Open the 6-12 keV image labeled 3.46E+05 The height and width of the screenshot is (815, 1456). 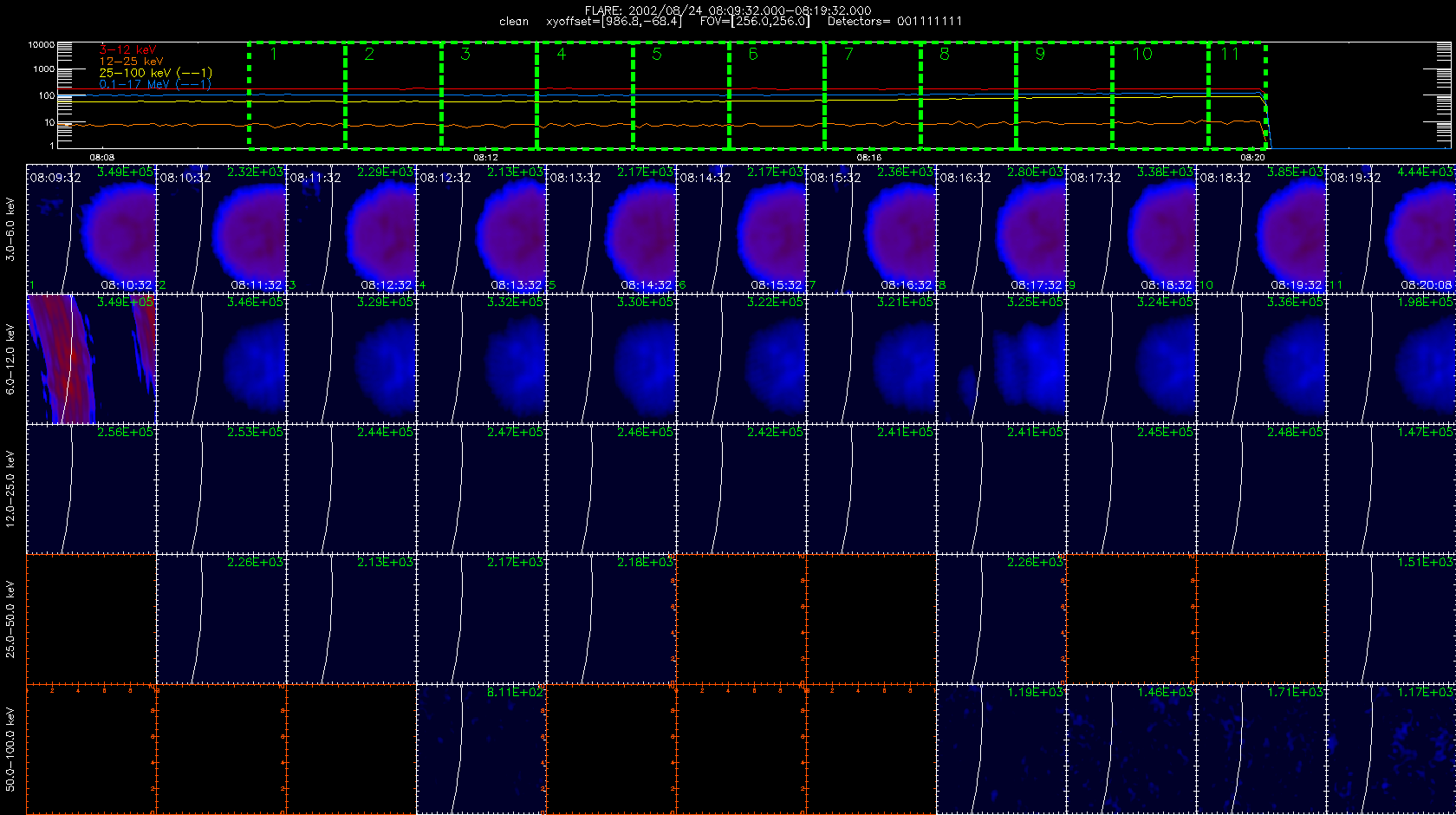coord(221,359)
